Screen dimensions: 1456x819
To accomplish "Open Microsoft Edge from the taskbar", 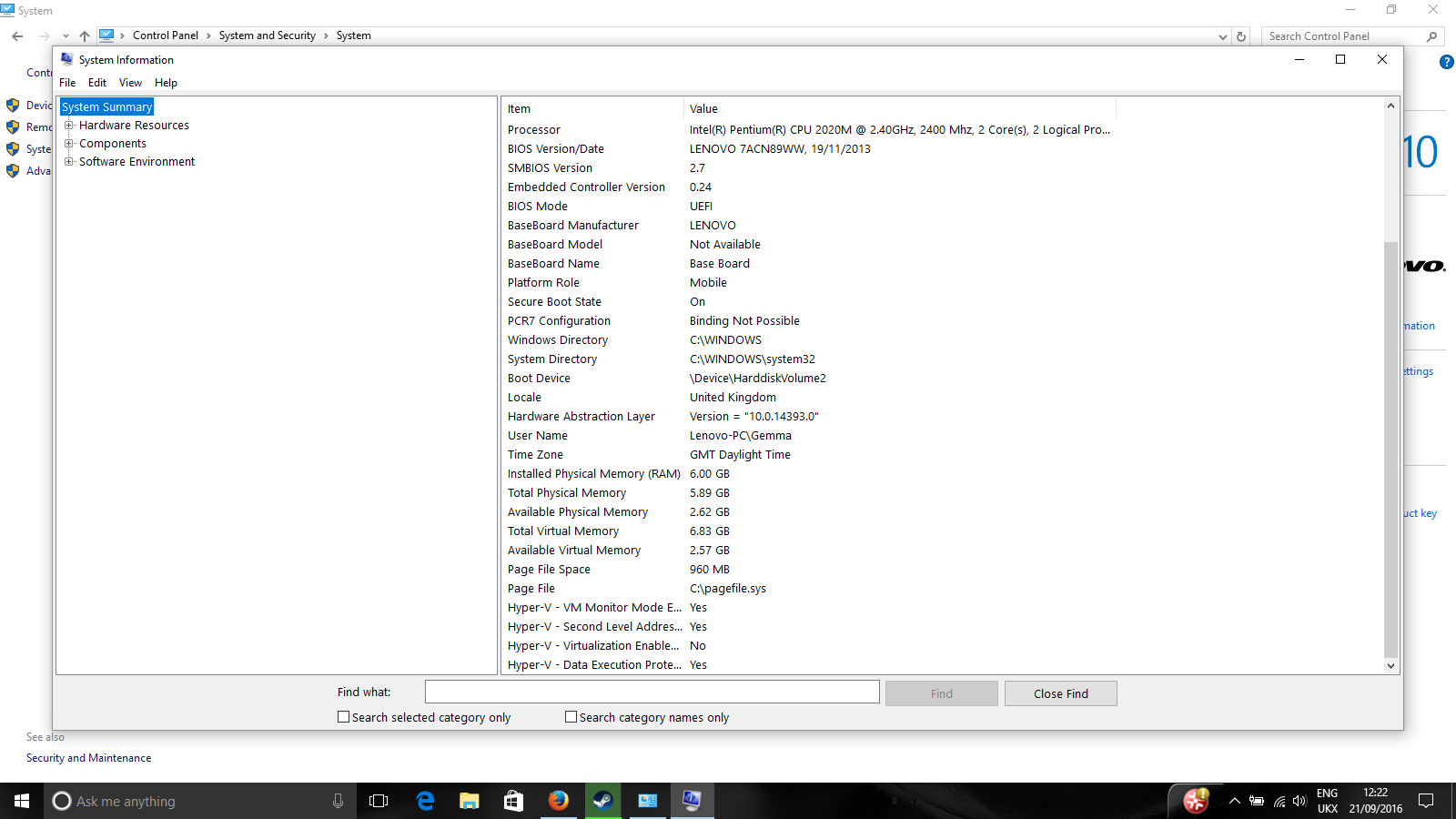I will pos(425,801).
